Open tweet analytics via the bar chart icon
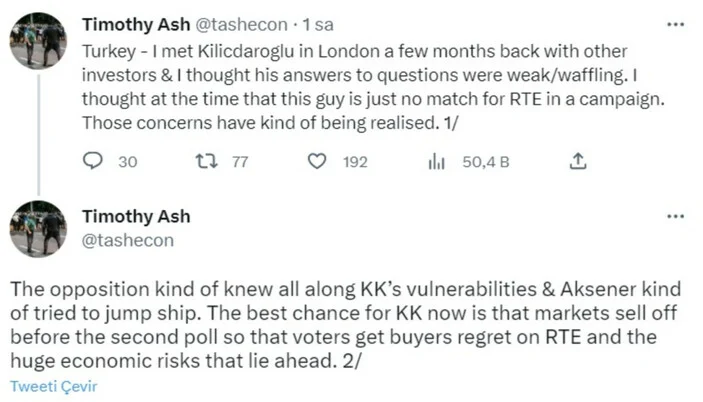The image size is (703, 402). pos(435,162)
